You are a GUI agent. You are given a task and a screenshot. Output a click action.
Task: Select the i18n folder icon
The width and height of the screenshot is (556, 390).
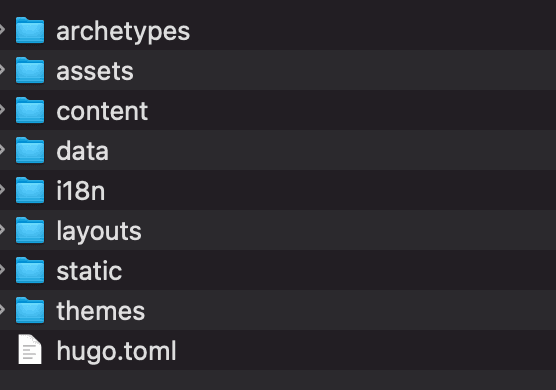[30, 190]
